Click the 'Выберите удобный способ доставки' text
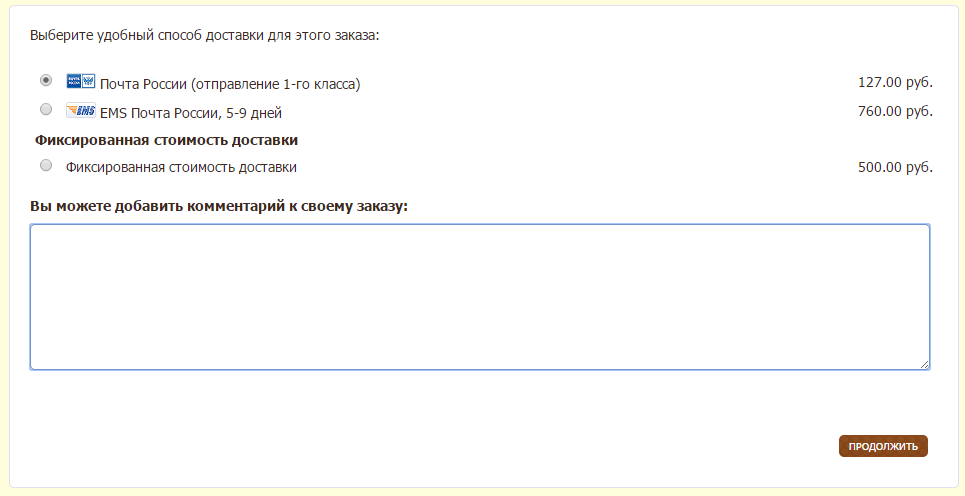The image size is (965, 496). click(x=205, y=35)
